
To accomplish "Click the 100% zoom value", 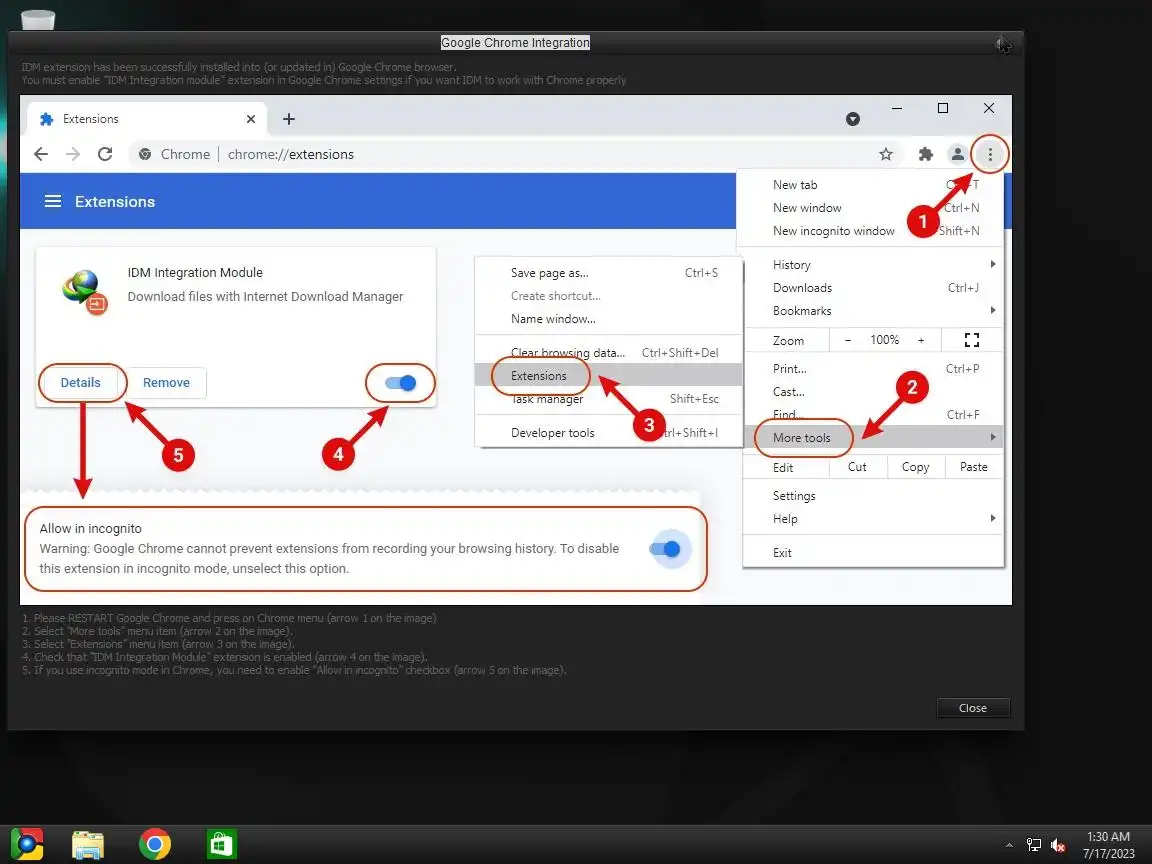I will [x=885, y=340].
